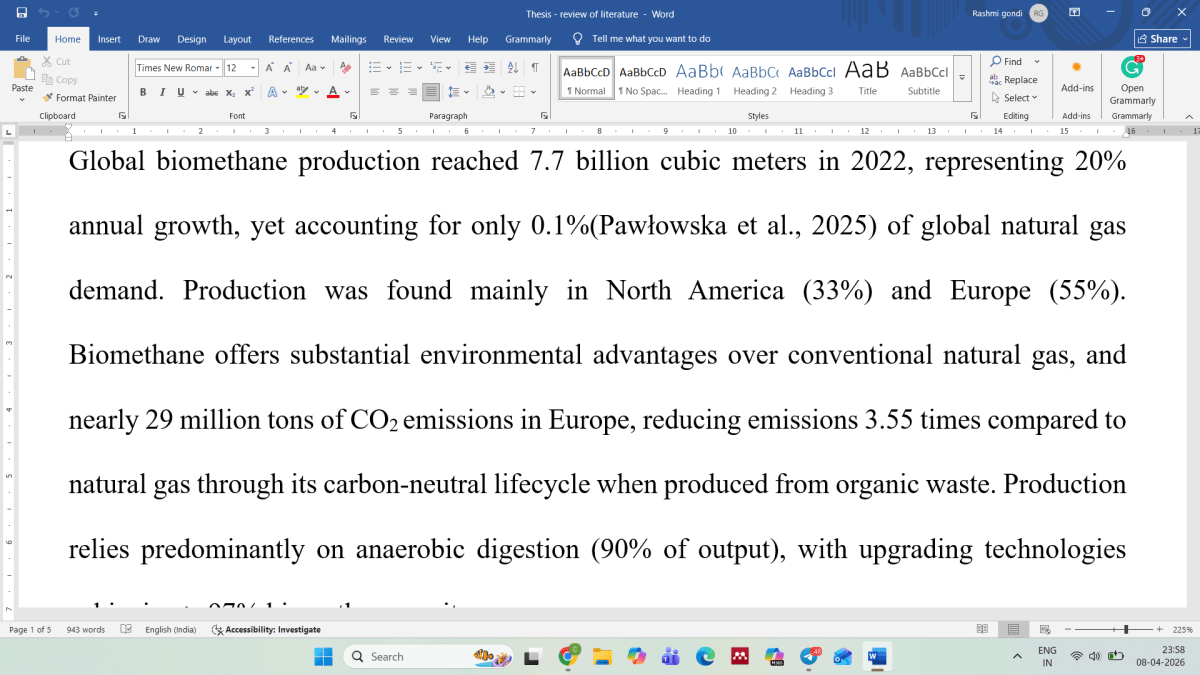Toggle Italic formatting

click(x=162, y=92)
